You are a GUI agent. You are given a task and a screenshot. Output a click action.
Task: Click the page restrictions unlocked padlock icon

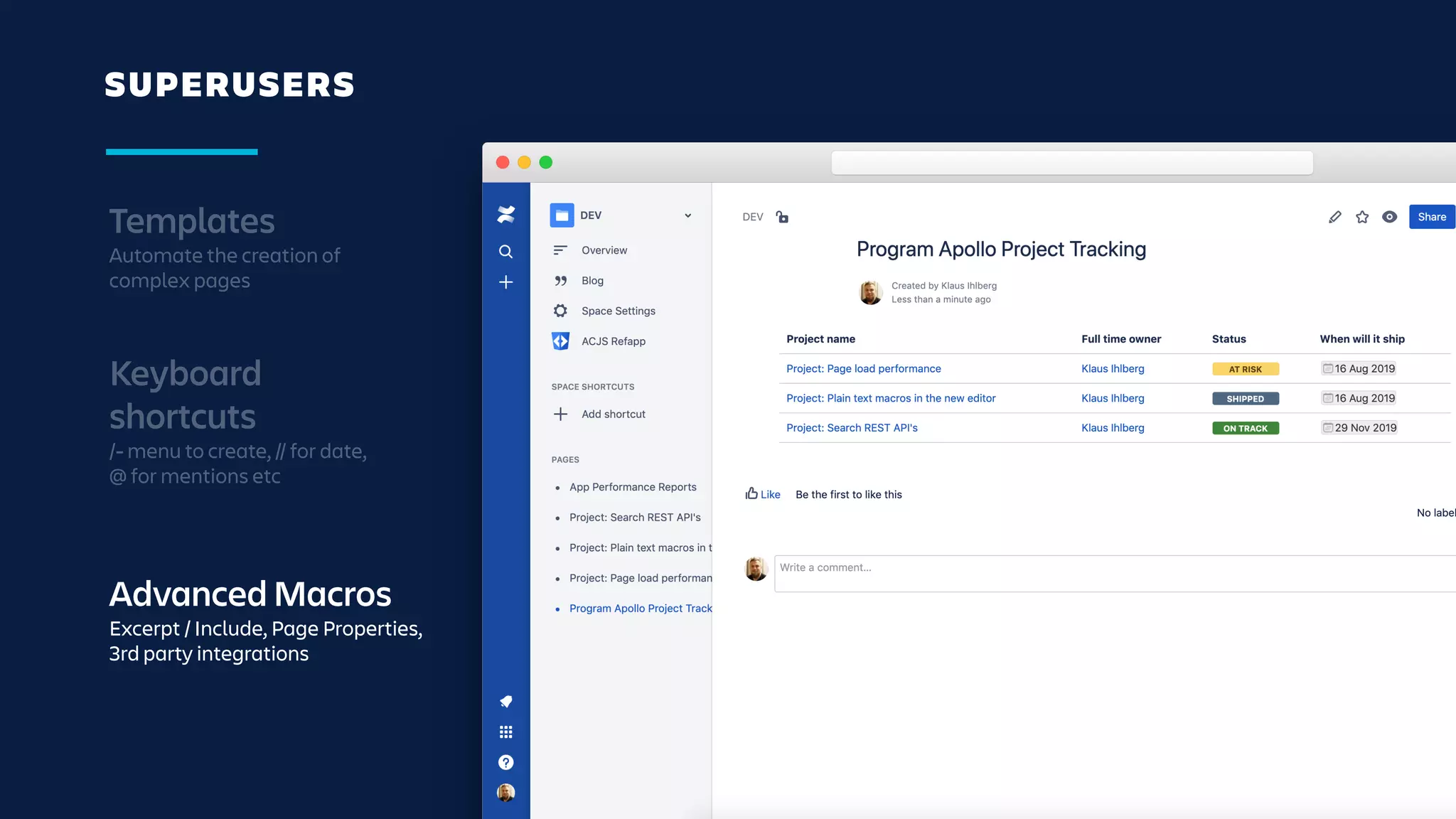click(782, 217)
